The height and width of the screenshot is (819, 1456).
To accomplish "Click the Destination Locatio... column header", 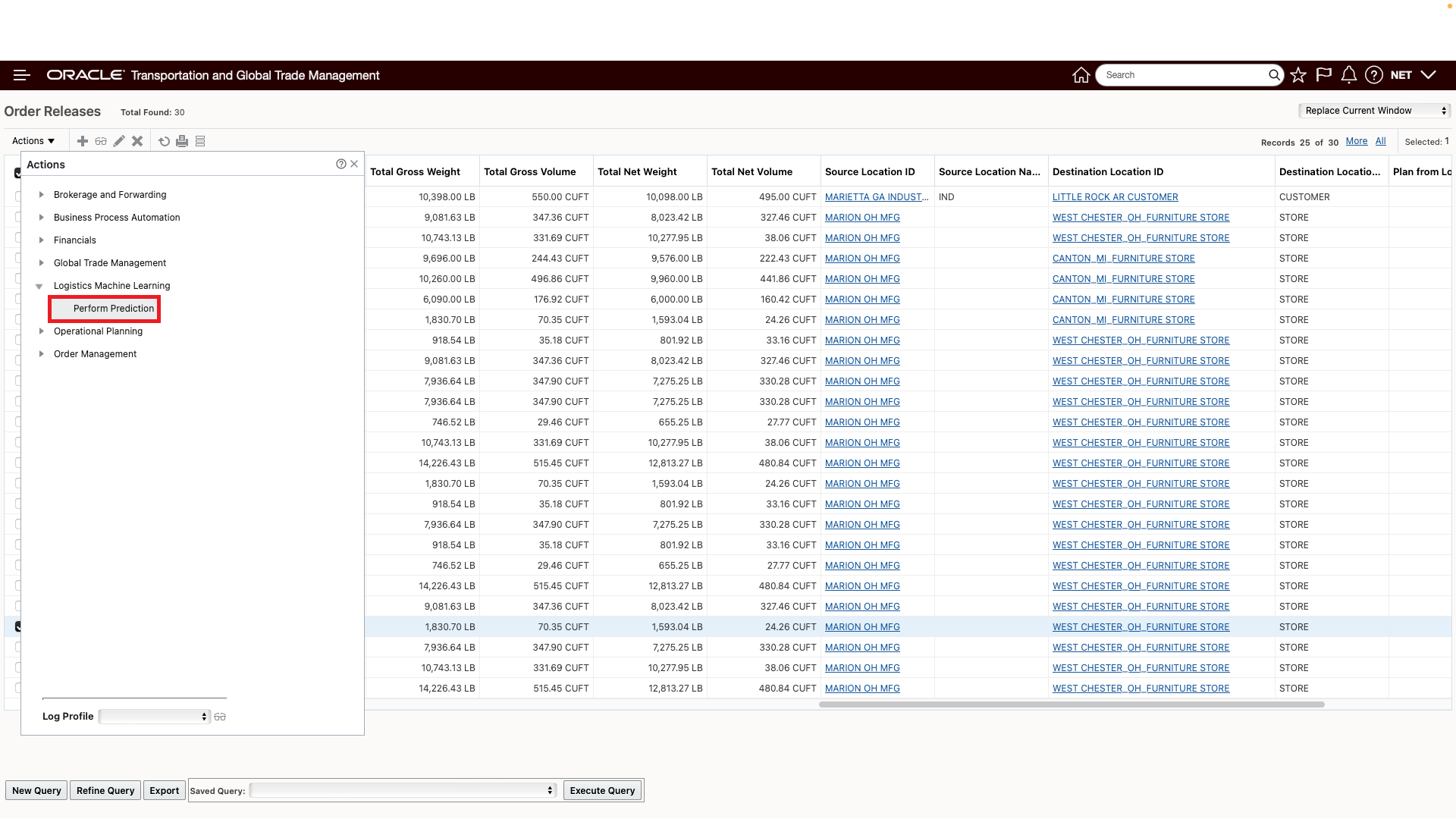I will pos(1330,172).
